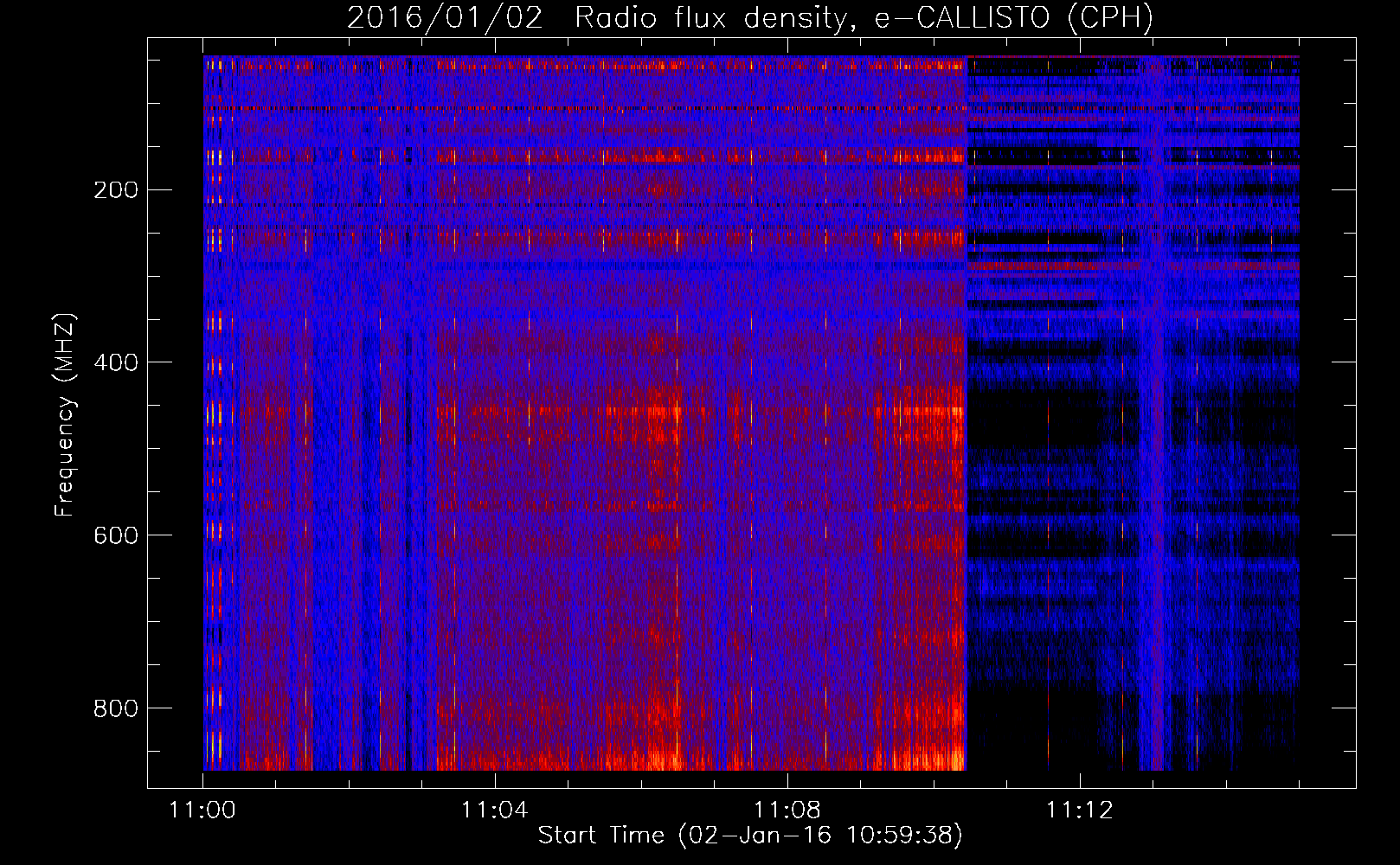
Task: Click the '200' frequency tick label
Action: click(116, 190)
